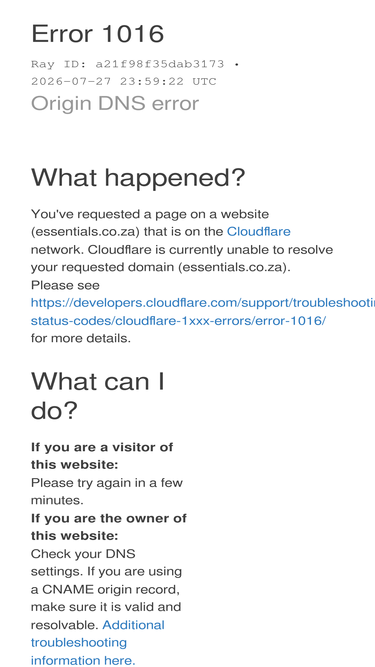Image resolution: width=375 pixels, height=667 pixels.
Task: Click the 'Please see' text line
Action: point(65,285)
